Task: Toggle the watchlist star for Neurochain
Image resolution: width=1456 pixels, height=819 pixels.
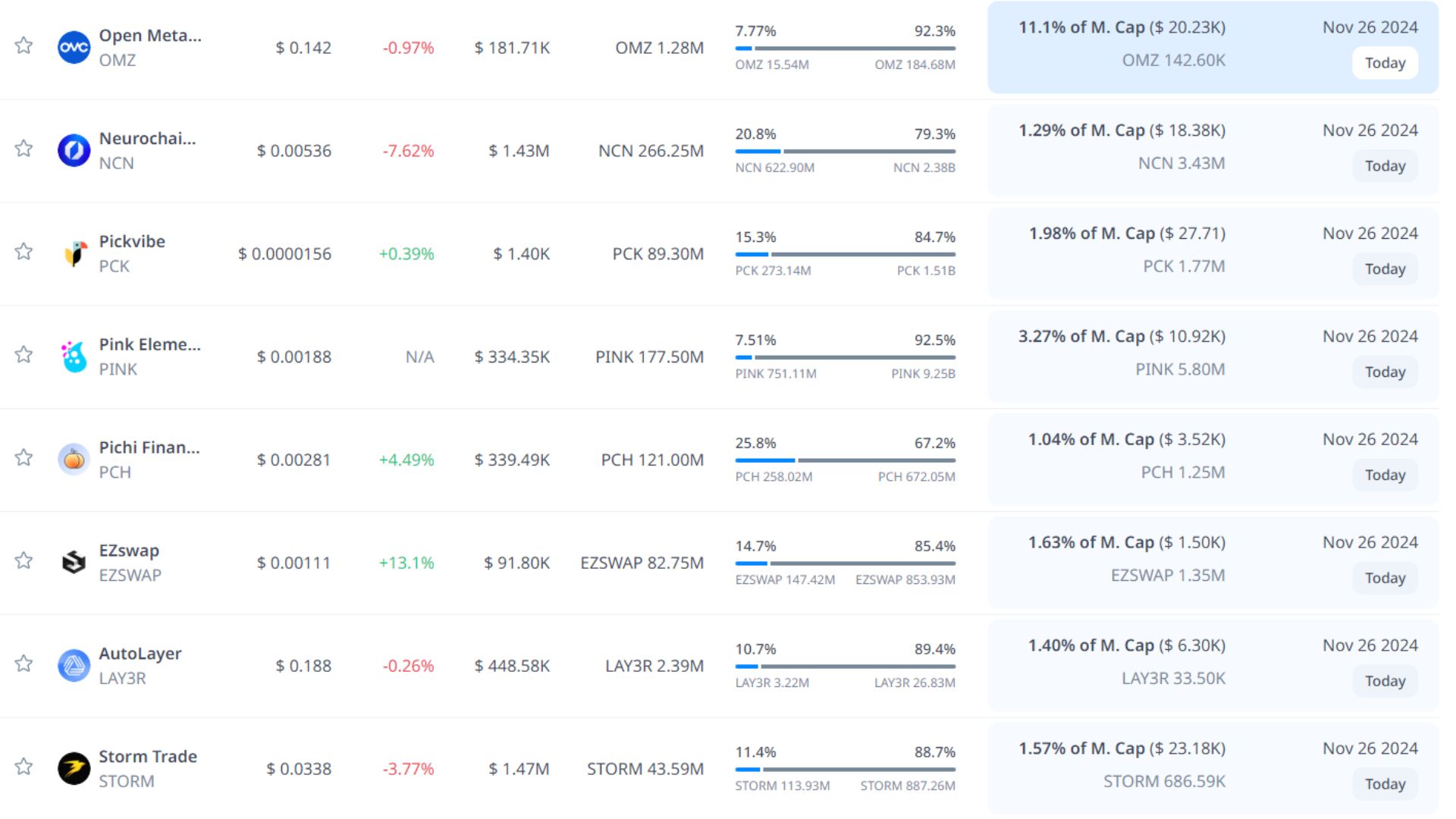Action: (x=24, y=149)
